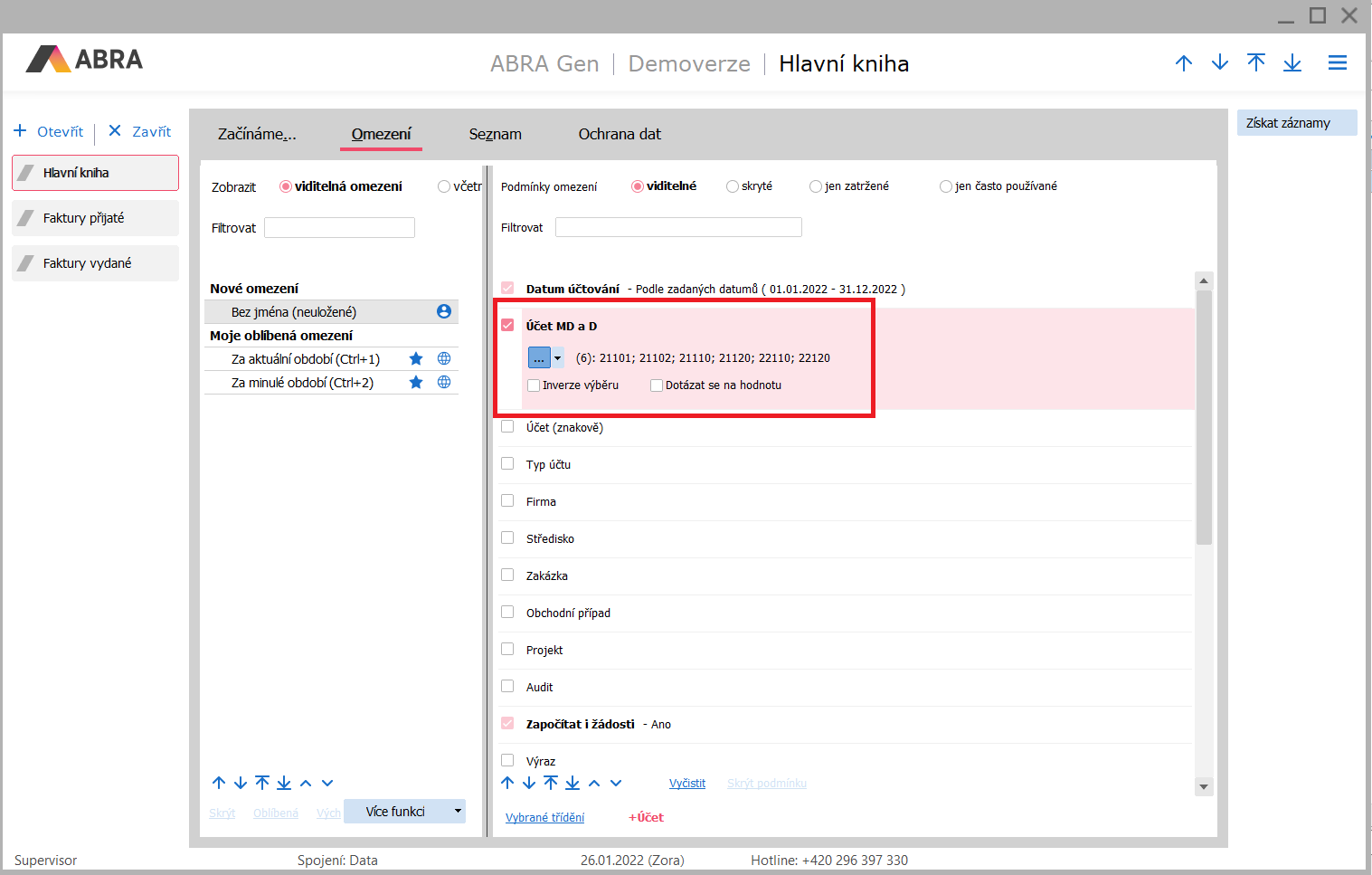Viewport: 1372px width, 875px height.
Task: Click the conditions list scrollbar down arrow
Action: [1203, 787]
